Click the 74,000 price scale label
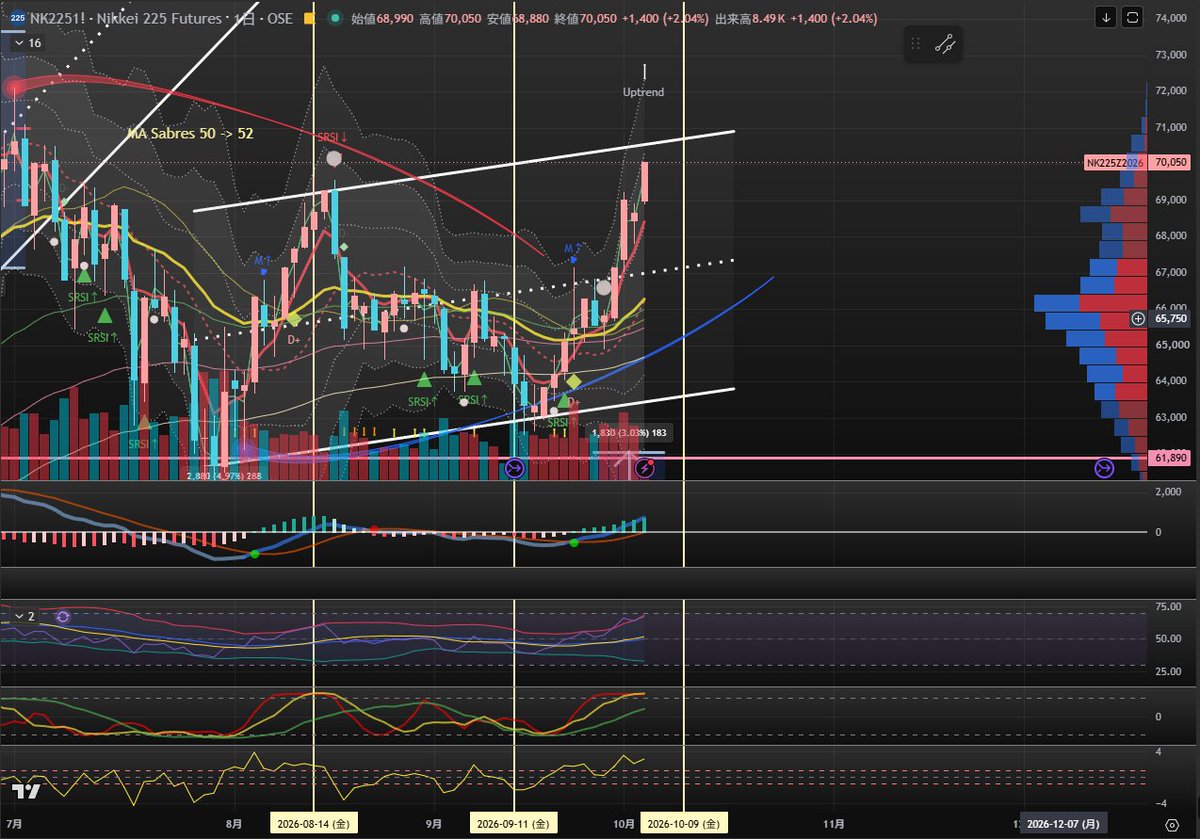 click(1170, 18)
